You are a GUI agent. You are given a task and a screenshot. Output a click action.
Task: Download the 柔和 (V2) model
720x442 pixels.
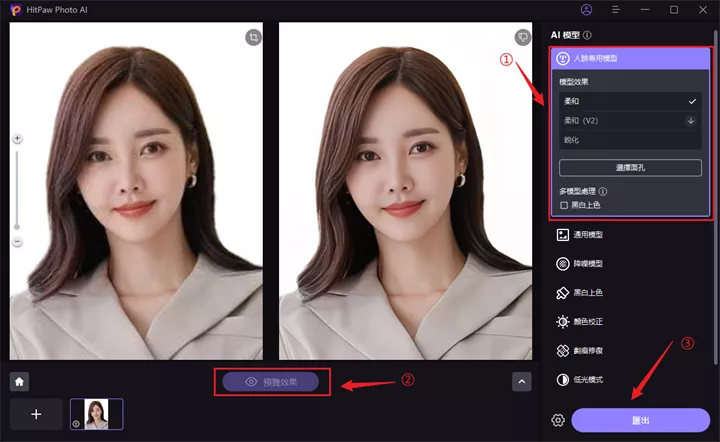690,121
